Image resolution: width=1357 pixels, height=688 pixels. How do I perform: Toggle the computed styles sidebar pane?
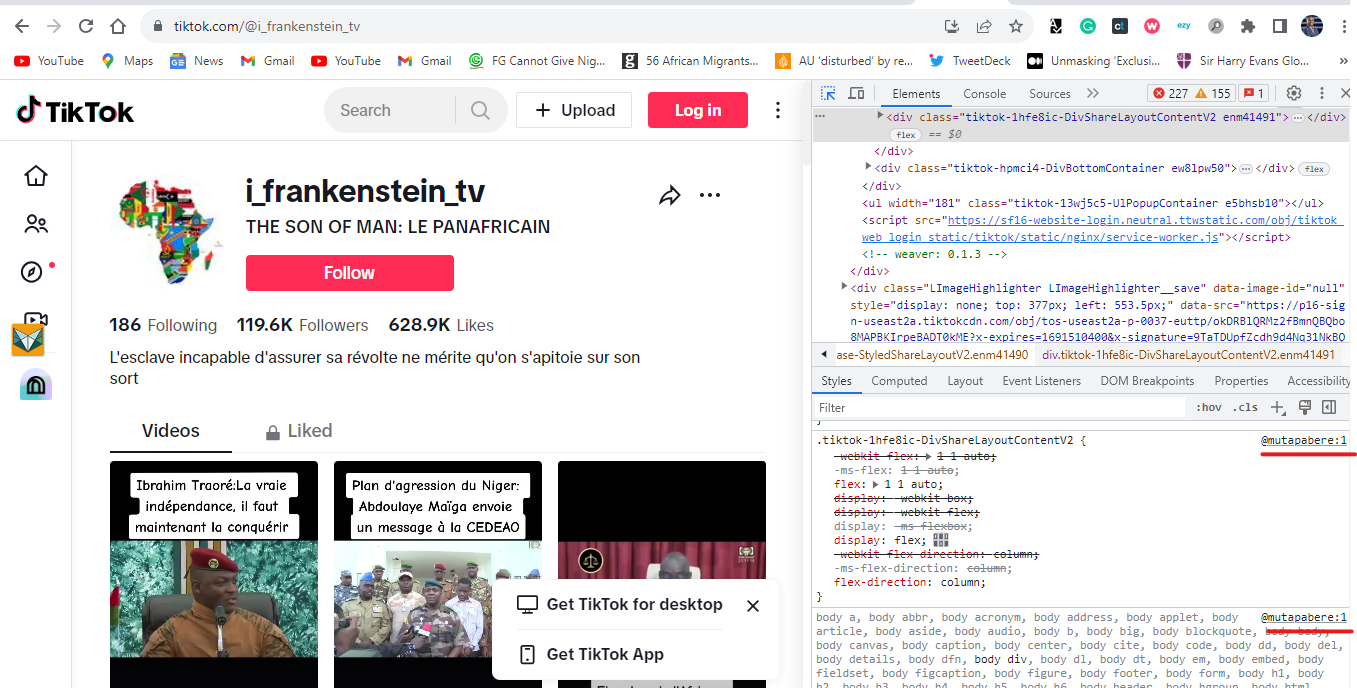(1329, 407)
